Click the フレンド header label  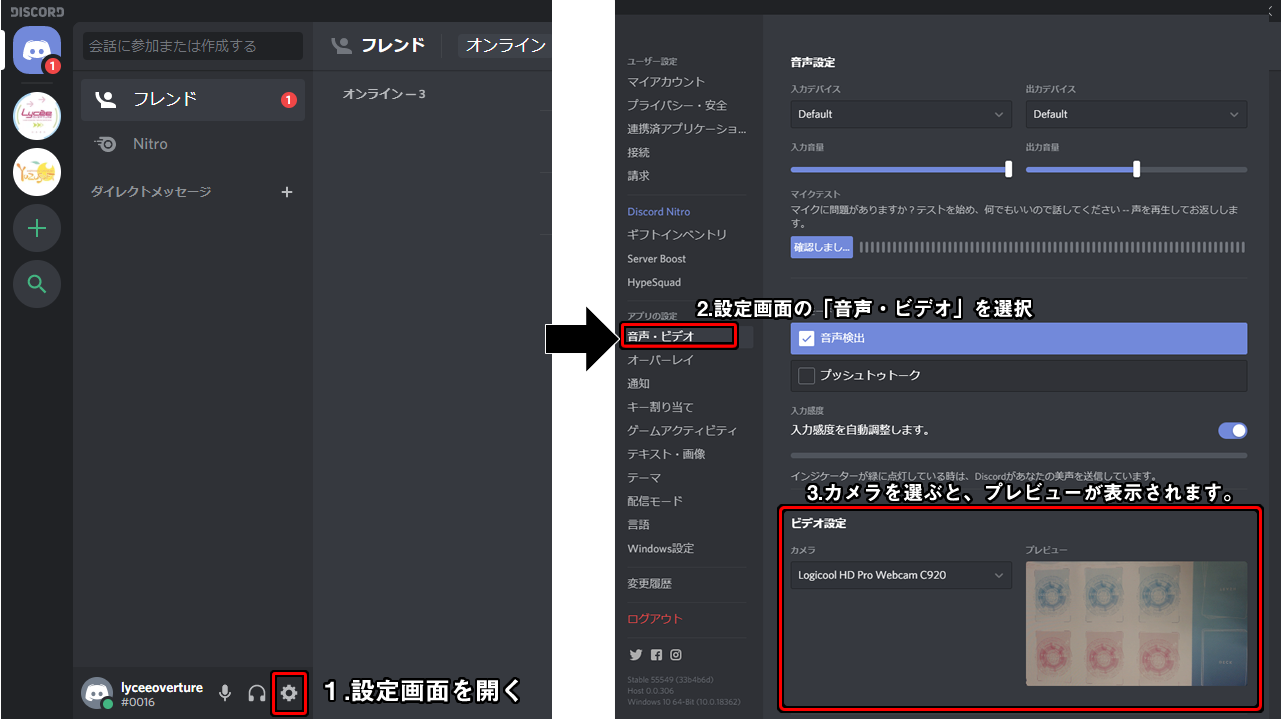pyautogui.click(x=393, y=45)
